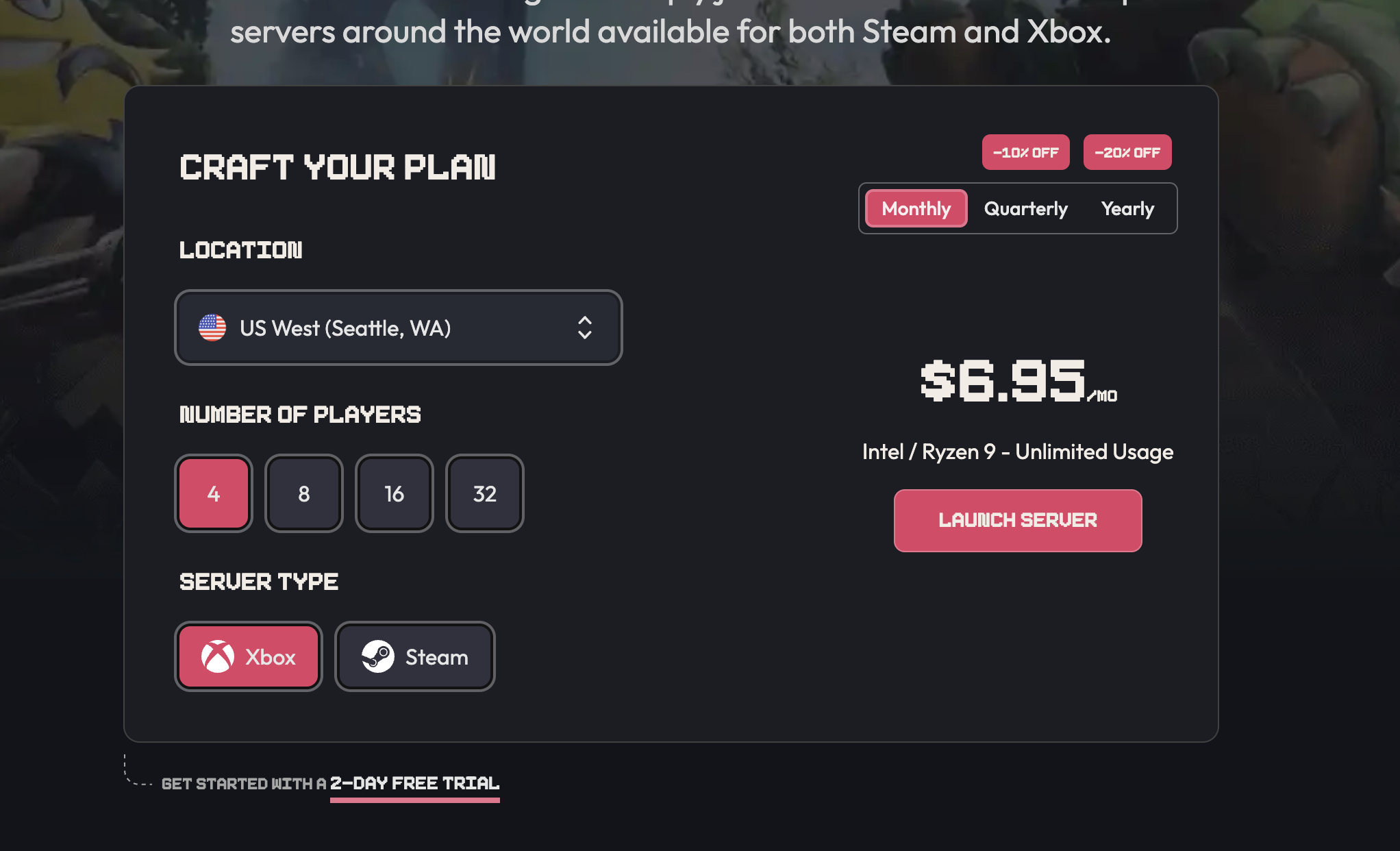The image size is (1400, 851).
Task: Click the Xbox logo icon
Action: pos(218,656)
